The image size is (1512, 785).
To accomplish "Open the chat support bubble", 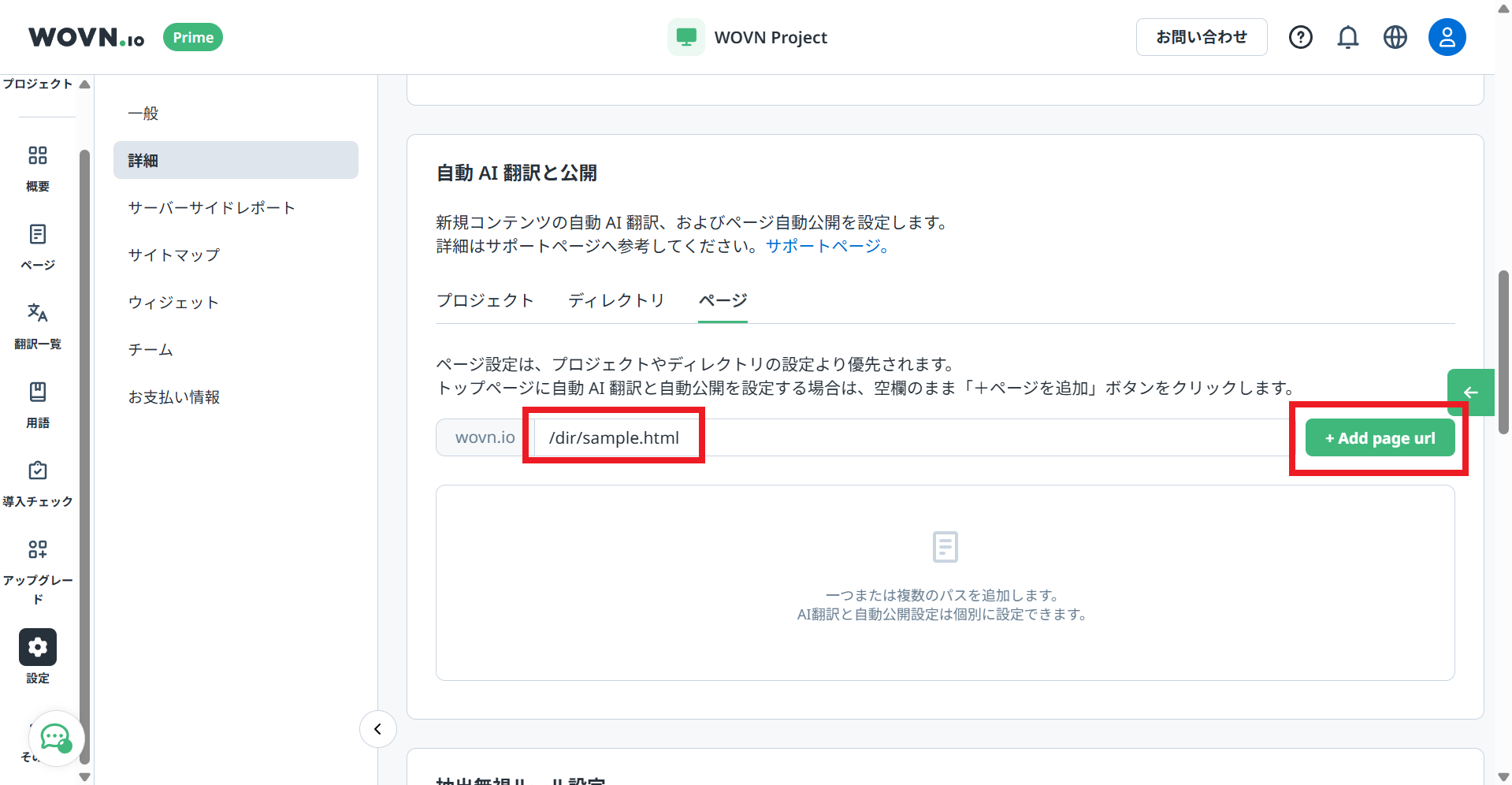I will (x=55, y=738).
